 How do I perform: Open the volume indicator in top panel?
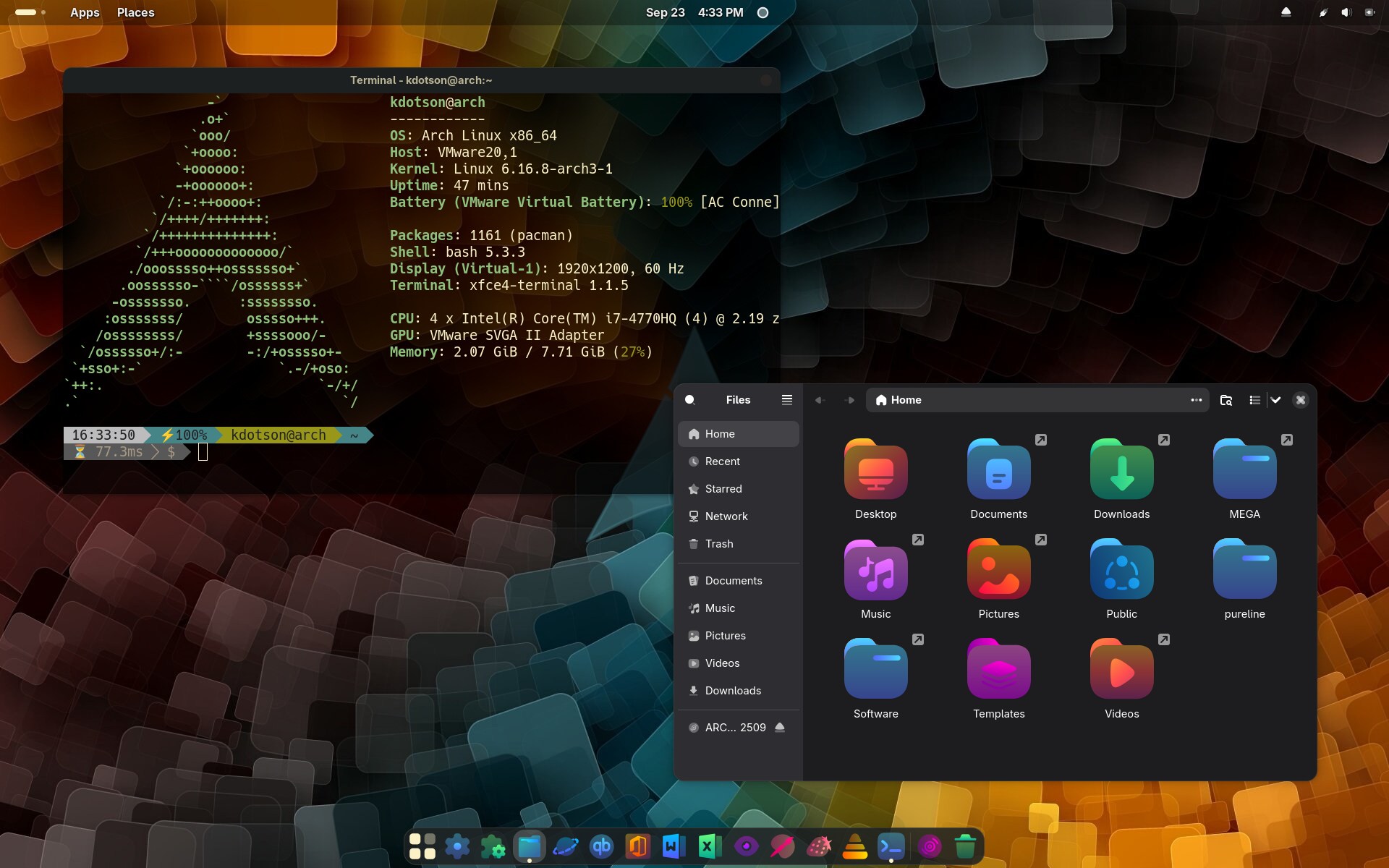[1346, 12]
